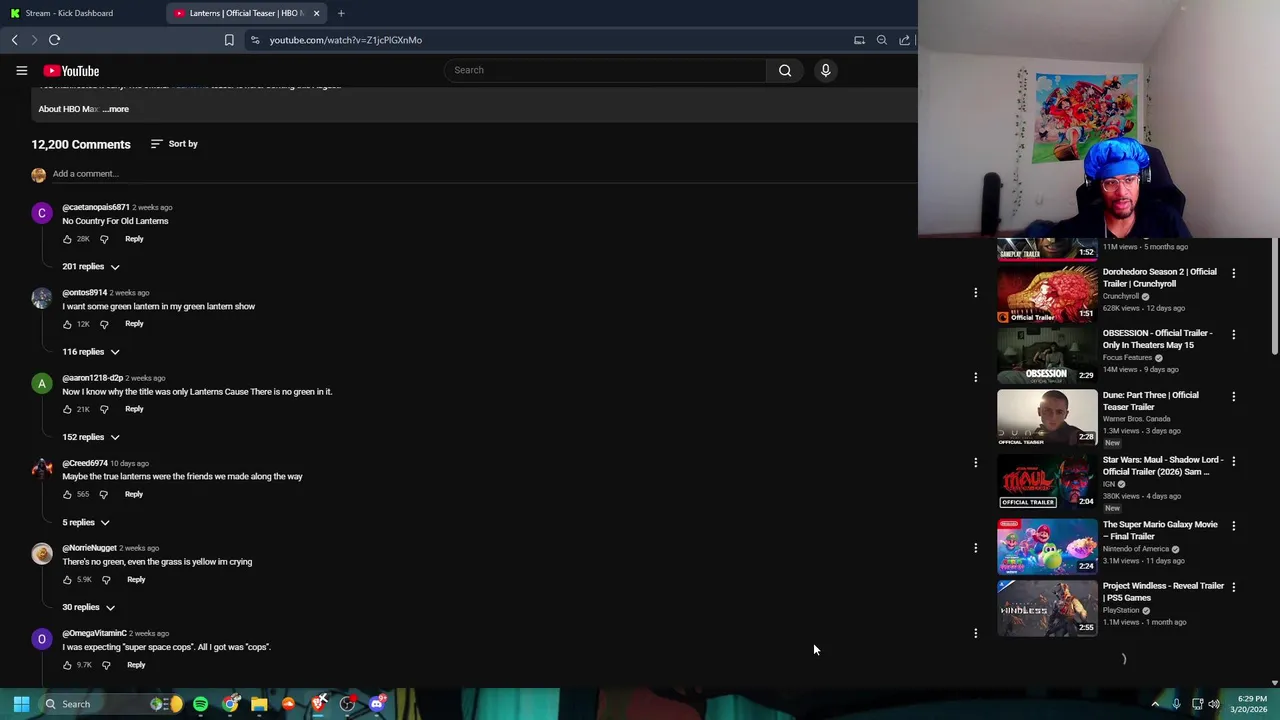Open three-dot menu for Dorohedoro Season 2 video
The image size is (1280, 720).
pos(1233,273)
